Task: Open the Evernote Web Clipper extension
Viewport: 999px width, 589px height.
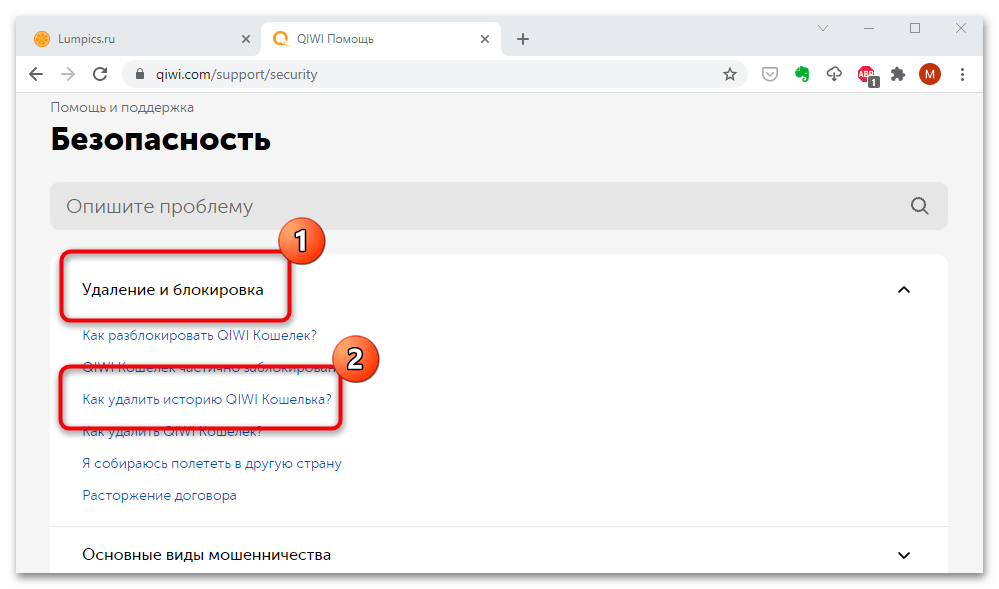Action: tap(802, 75)
